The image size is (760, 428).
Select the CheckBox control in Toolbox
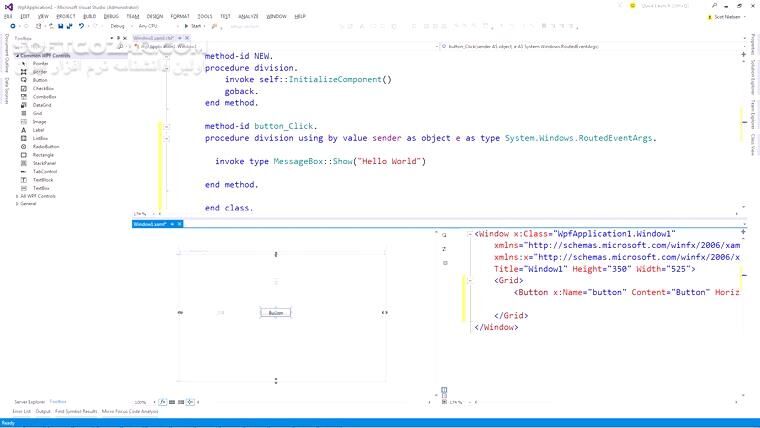click(x=43, y=88)
